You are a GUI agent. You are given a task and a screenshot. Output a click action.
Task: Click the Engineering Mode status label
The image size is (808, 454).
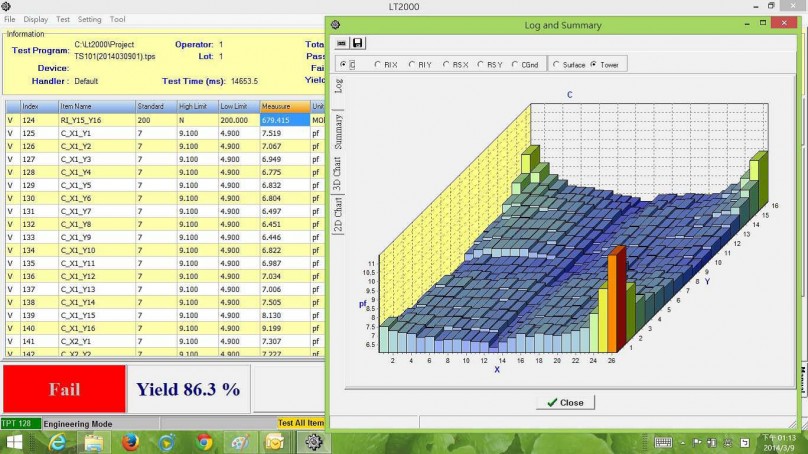[x=78, y=424]
